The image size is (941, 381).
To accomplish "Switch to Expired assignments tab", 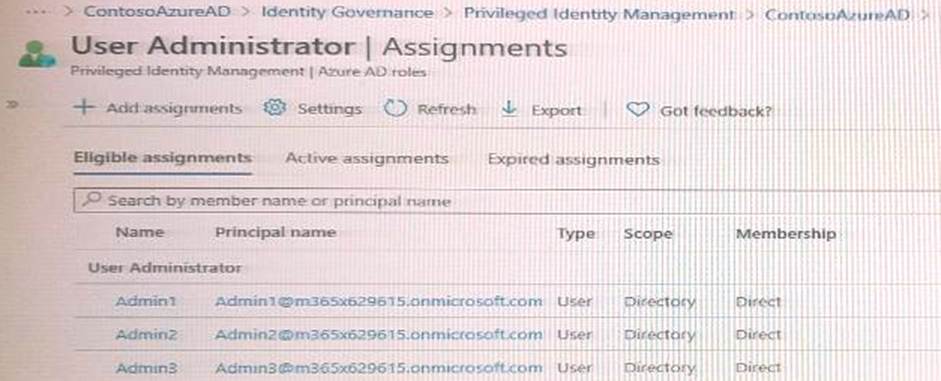I will pyautogui.click(x=574, y=160).
